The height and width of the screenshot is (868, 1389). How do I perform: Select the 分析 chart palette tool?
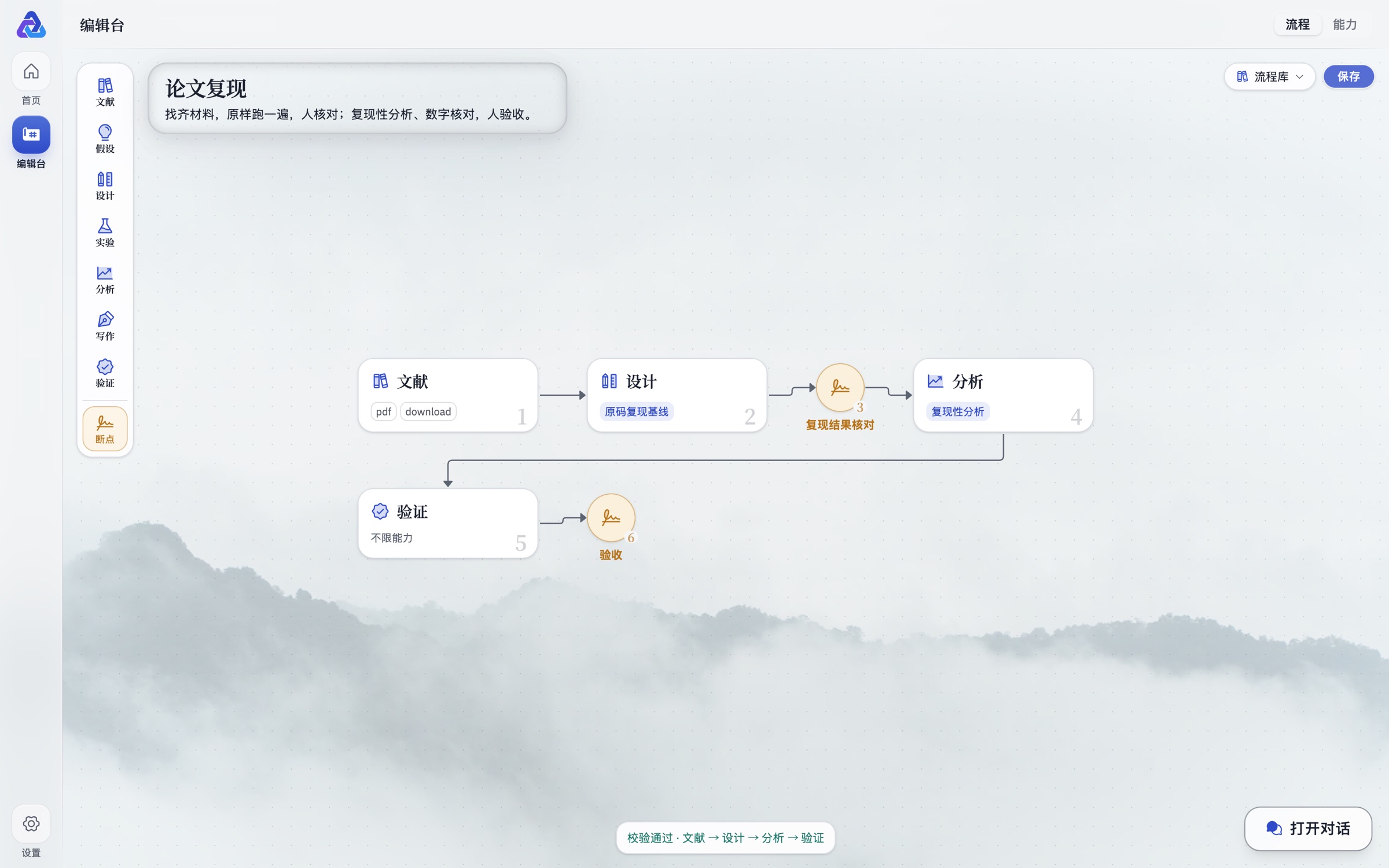pos(105,279)
